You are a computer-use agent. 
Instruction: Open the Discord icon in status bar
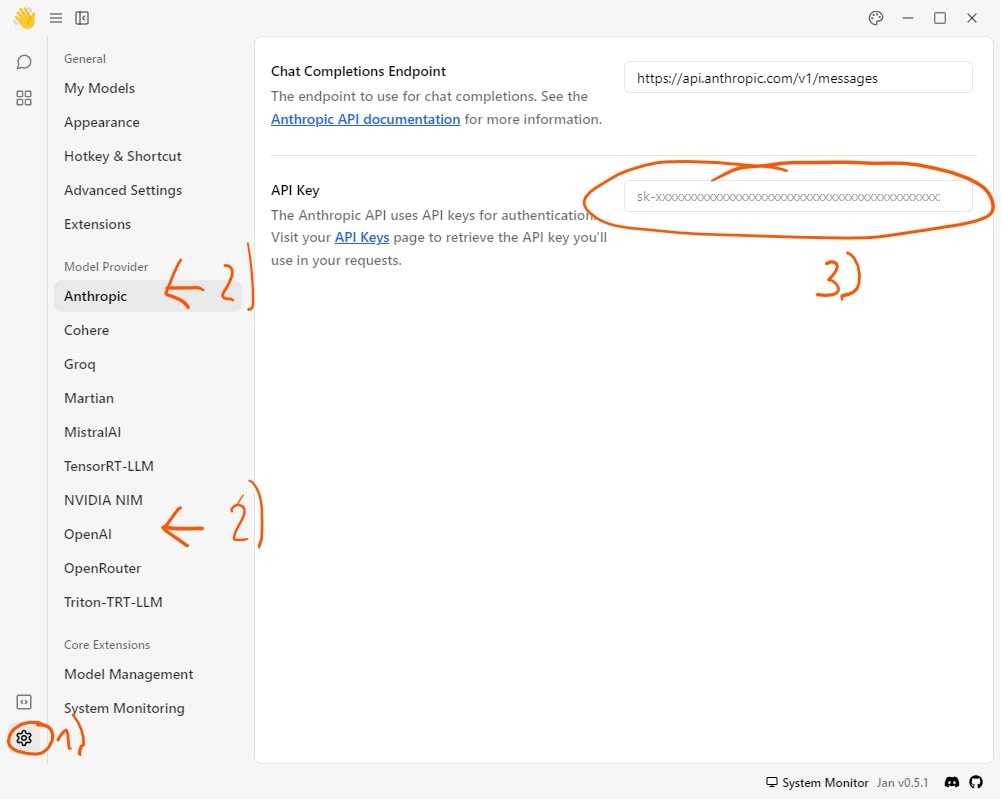click(x=952, y=782)
